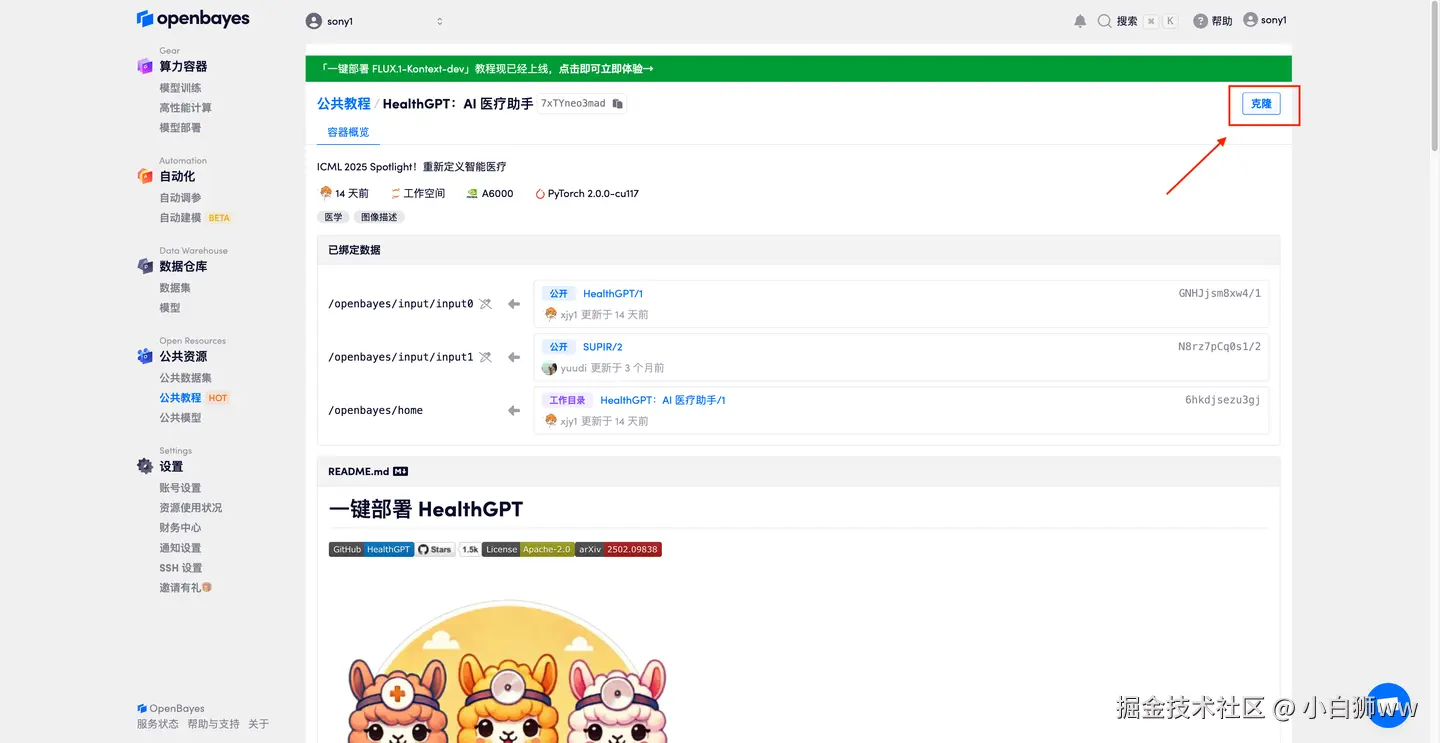Click the yuudi avatar under SUPIR/2

click(549, 368)
